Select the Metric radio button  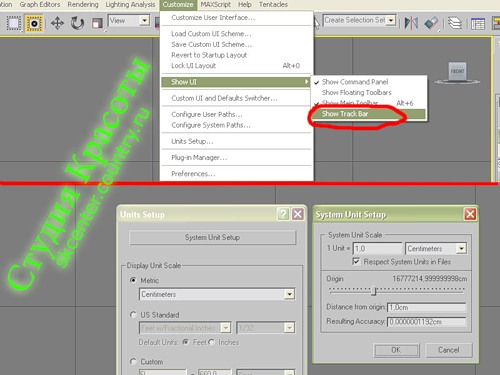pos(133,280)
